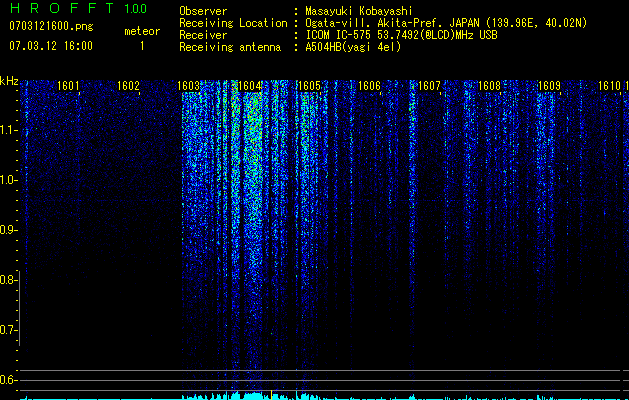Click the 0.6 kHz axis tick label
The width and height of the screenshot is (629, 400).
(8, 380)
